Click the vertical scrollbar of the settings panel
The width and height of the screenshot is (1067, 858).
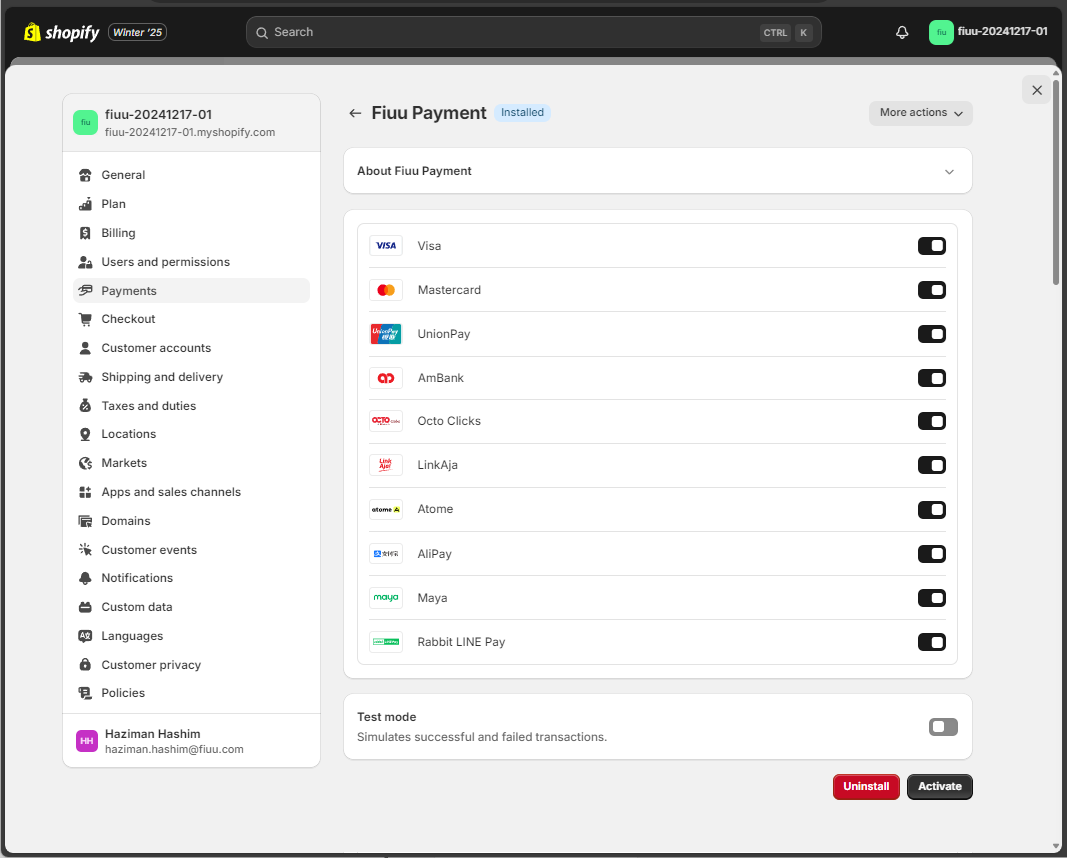coord(1056,182)
